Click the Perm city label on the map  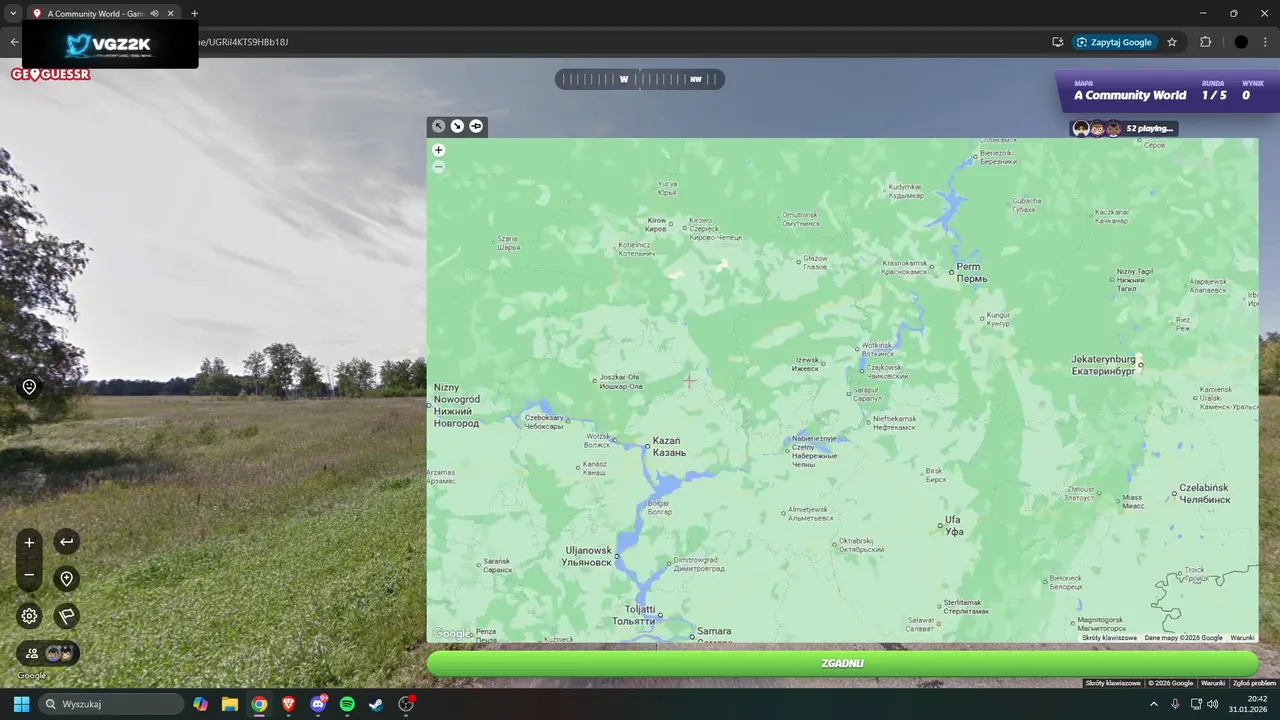971,272
